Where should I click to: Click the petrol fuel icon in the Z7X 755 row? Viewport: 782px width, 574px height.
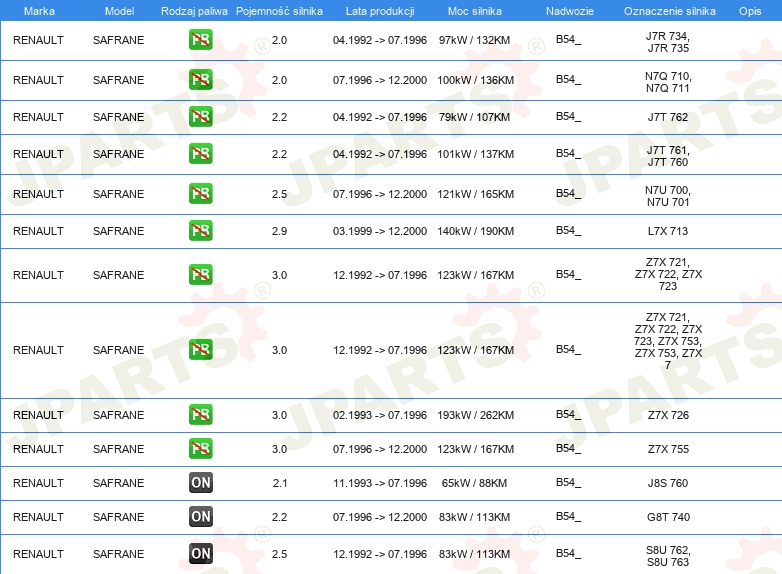[x=200, y=449]
